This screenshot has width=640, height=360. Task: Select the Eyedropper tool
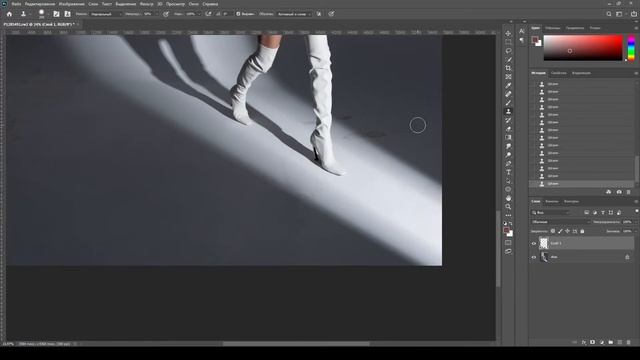pyautogui.click(x=508, y=85)
